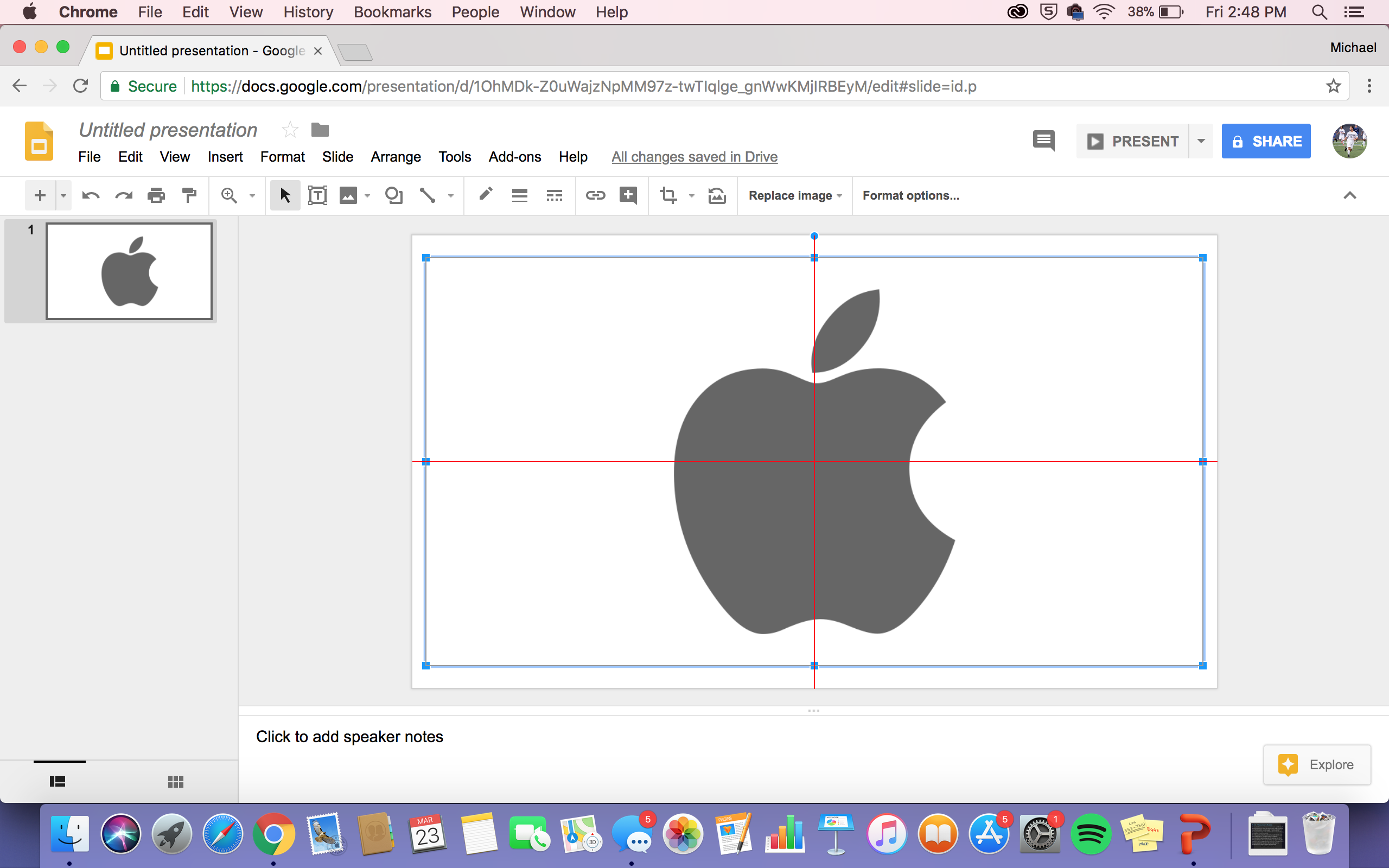The image size is (1389, 868).
Task: Click Format options button
Action: point(910,196)
